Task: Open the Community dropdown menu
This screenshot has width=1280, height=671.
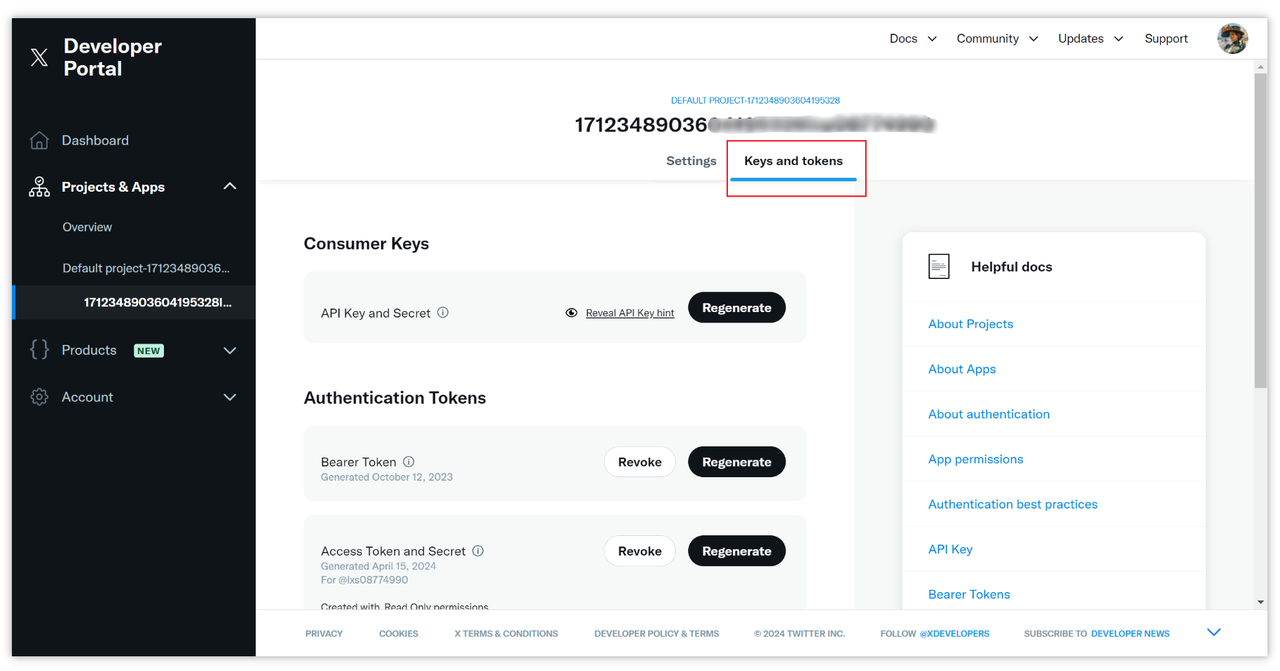Action: [x=997, y=38]
